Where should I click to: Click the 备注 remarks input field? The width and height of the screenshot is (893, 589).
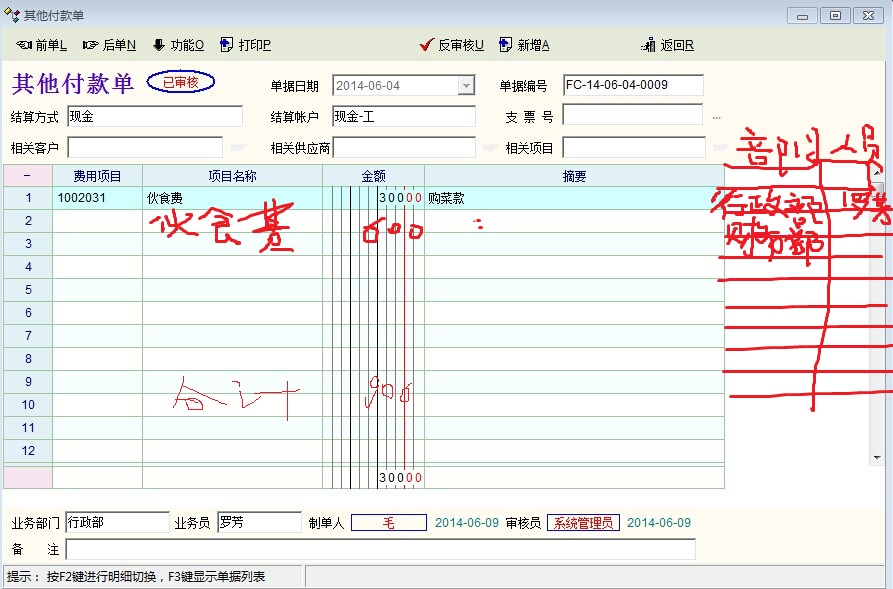click(380, 549)
